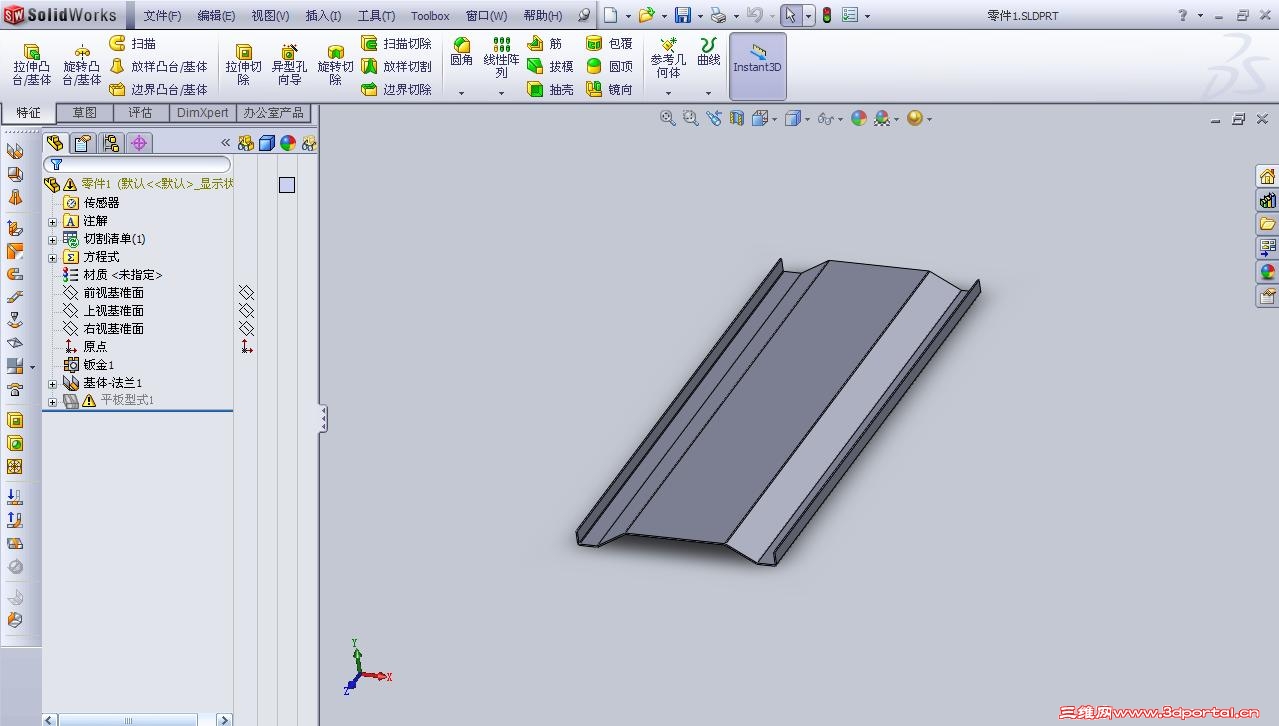This screenshot has width=1279, height=726.
Task: Select the 拉伸凸台/基体 extrude boss tool
Action: coord(32,65)
